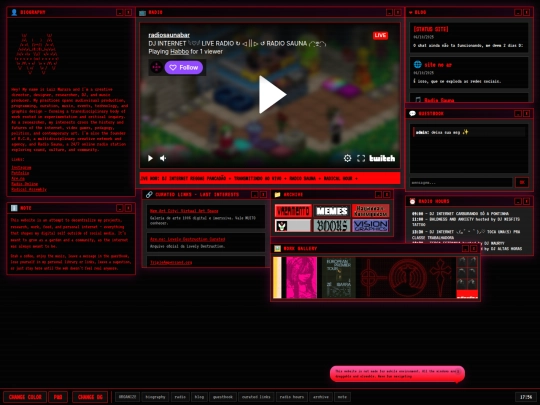Click the Work Gallery picture icon
The height and width of the screenshot is (405, 540).
[x=277, y=248]
